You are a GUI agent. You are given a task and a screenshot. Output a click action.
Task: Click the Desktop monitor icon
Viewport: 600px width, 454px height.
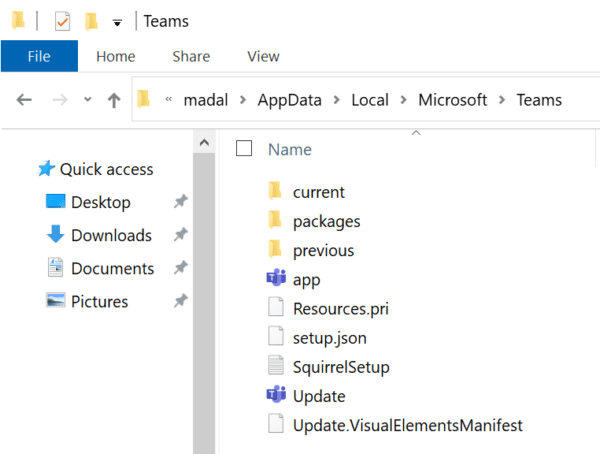55,201
